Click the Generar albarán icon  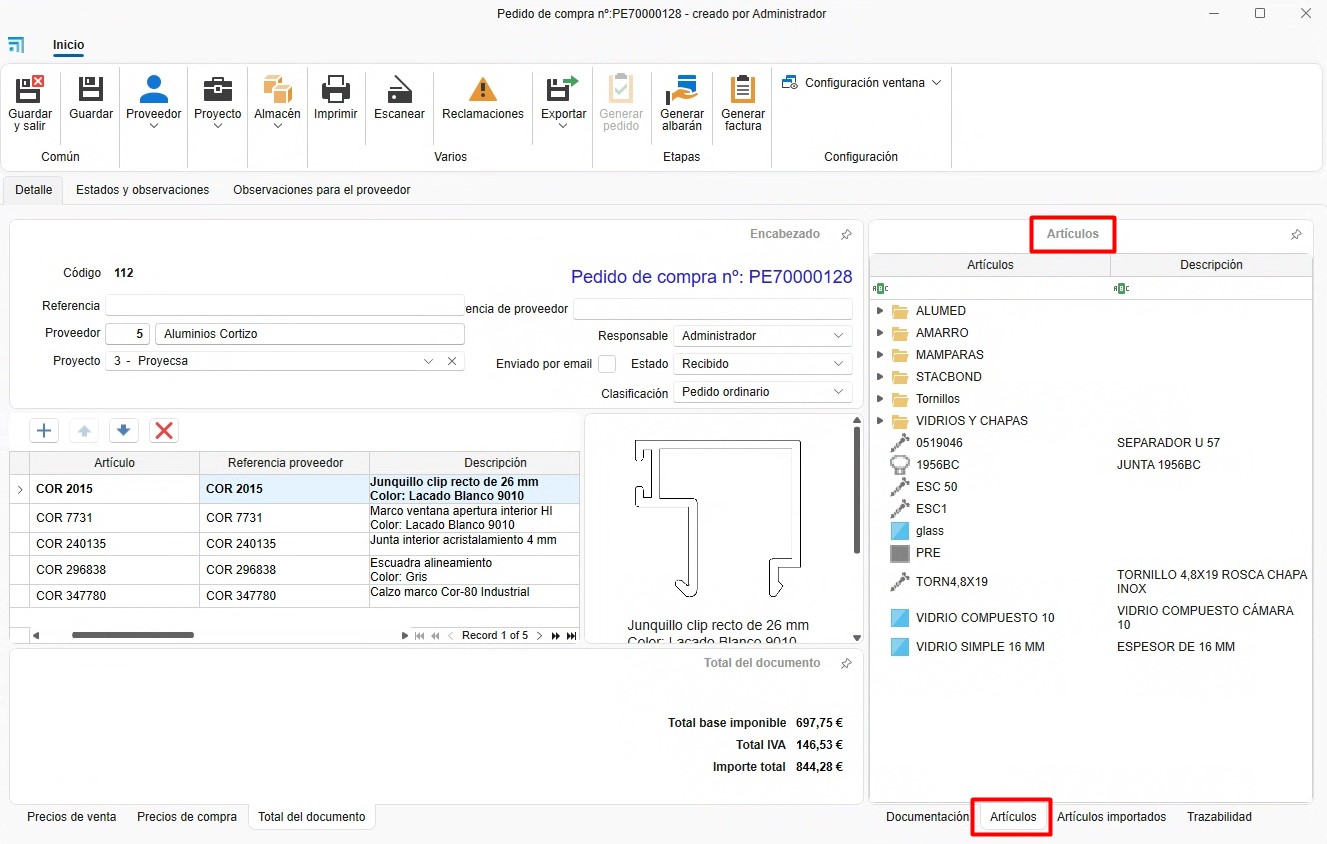tap(682, 89)
